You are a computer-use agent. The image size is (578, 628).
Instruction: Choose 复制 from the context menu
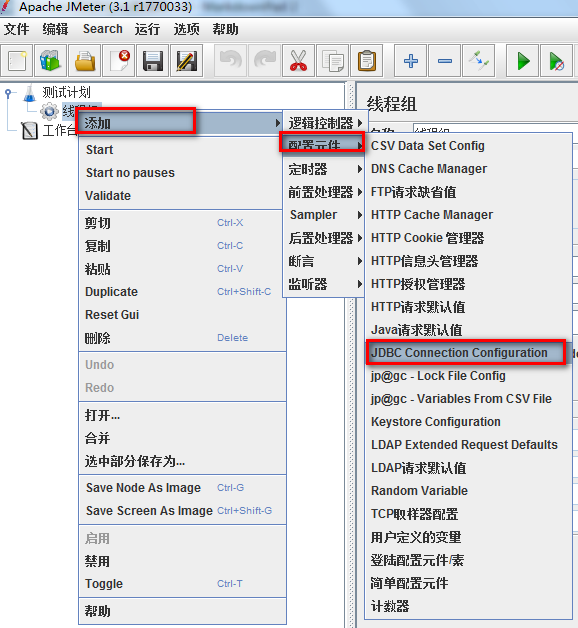(x=182, y=246)
